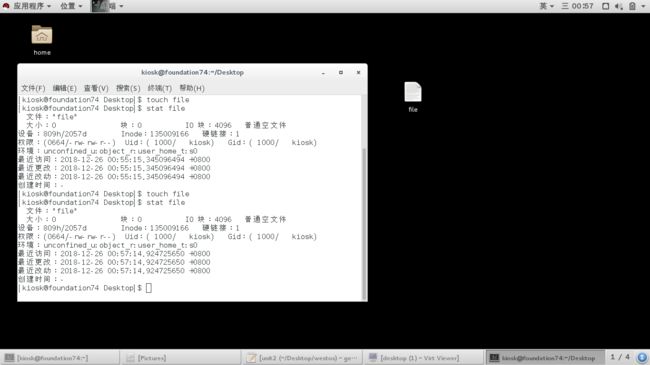Image resolution: width=650 pixels, height=365 pixels.
Task: Open the 英 input method dropdown
Action: tap(546, 6)
